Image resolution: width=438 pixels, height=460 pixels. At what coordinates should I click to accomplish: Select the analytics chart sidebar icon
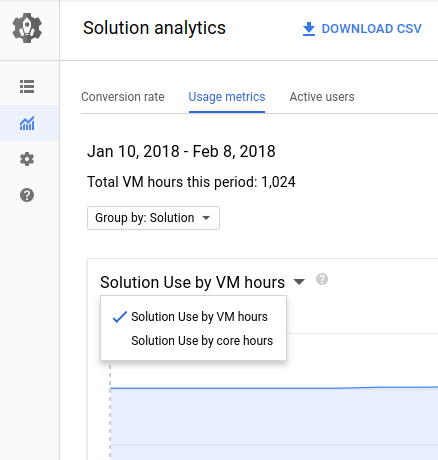(x=27, y=123)
